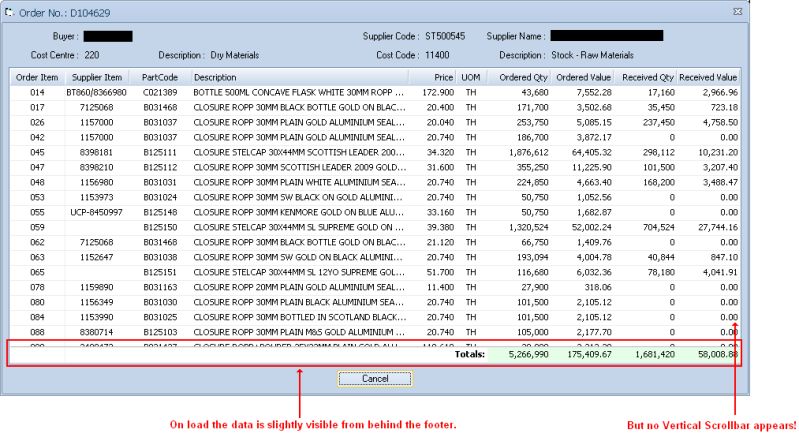Sort by PartCode column header
The width and height of the screenshot is (799, 437).
159,77
